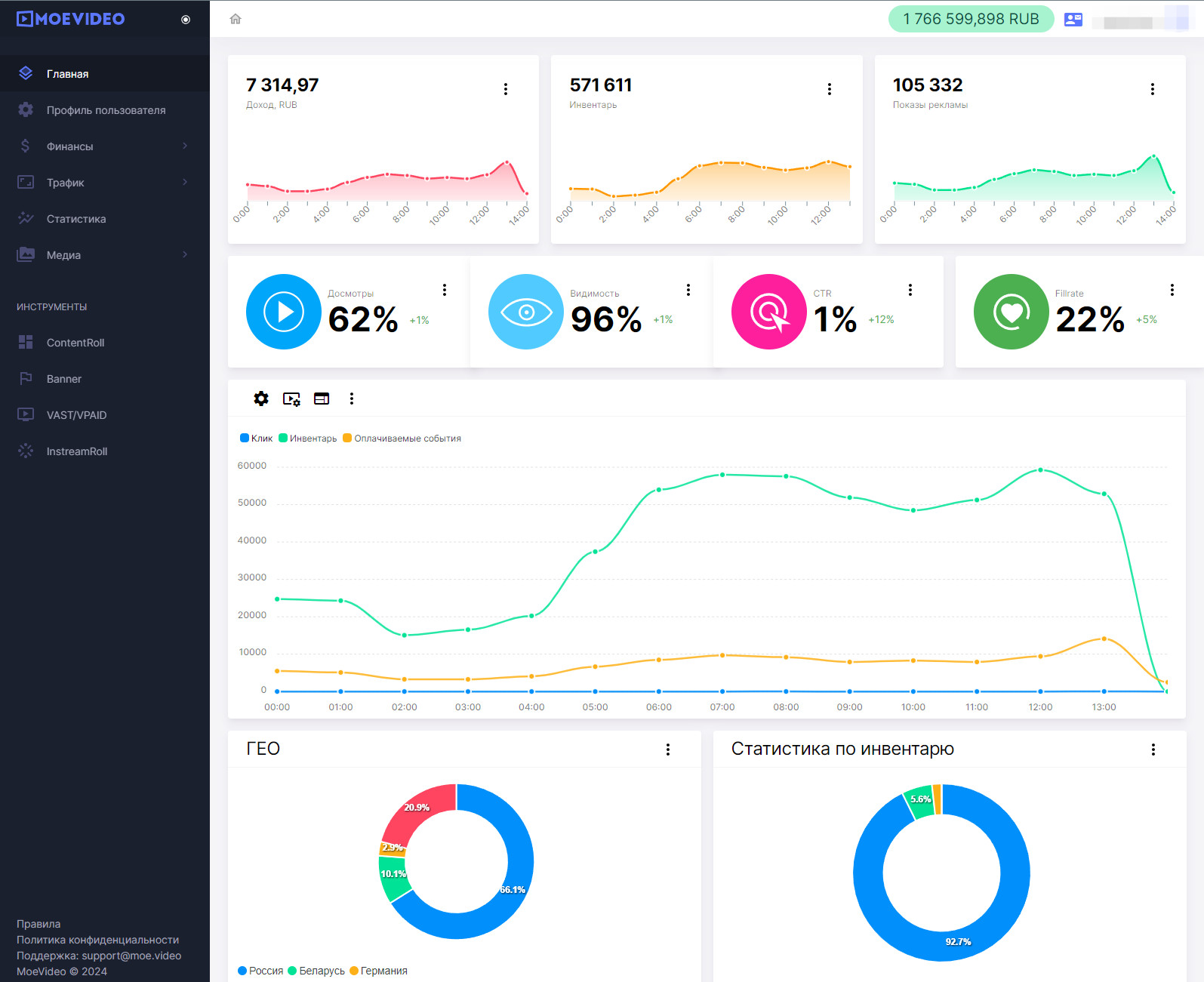The width and height of the screenshot is (1204, 982).
Task: Toggle the sidebar pin radio button
Action: click(186, 20)
